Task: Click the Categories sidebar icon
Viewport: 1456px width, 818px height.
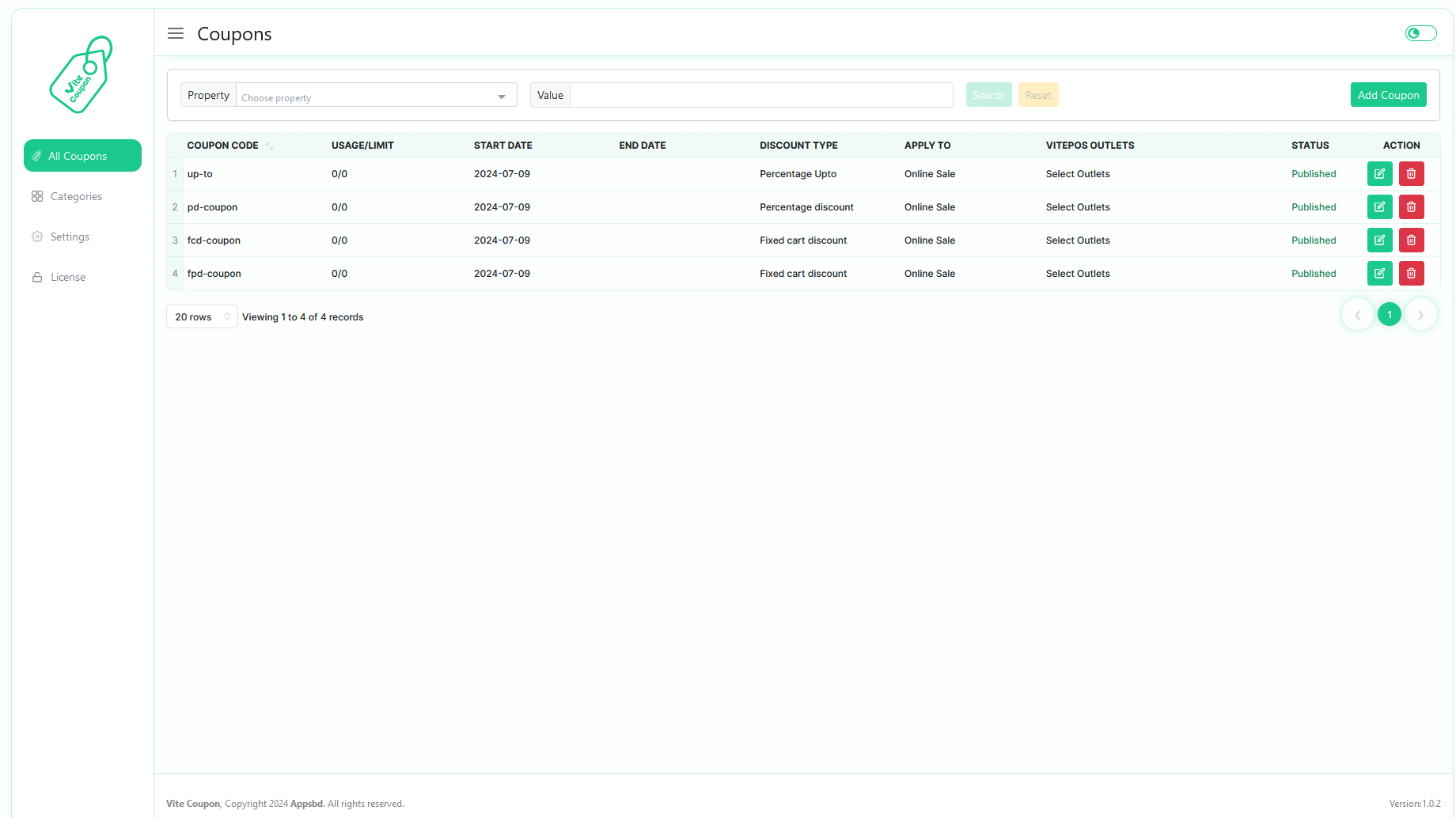Action: 37,195
